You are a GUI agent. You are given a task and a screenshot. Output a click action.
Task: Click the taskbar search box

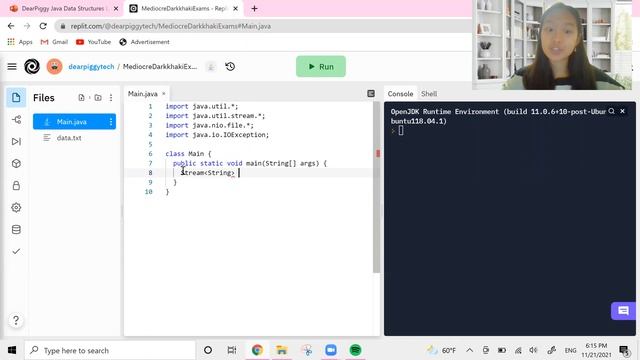point(110,350)
